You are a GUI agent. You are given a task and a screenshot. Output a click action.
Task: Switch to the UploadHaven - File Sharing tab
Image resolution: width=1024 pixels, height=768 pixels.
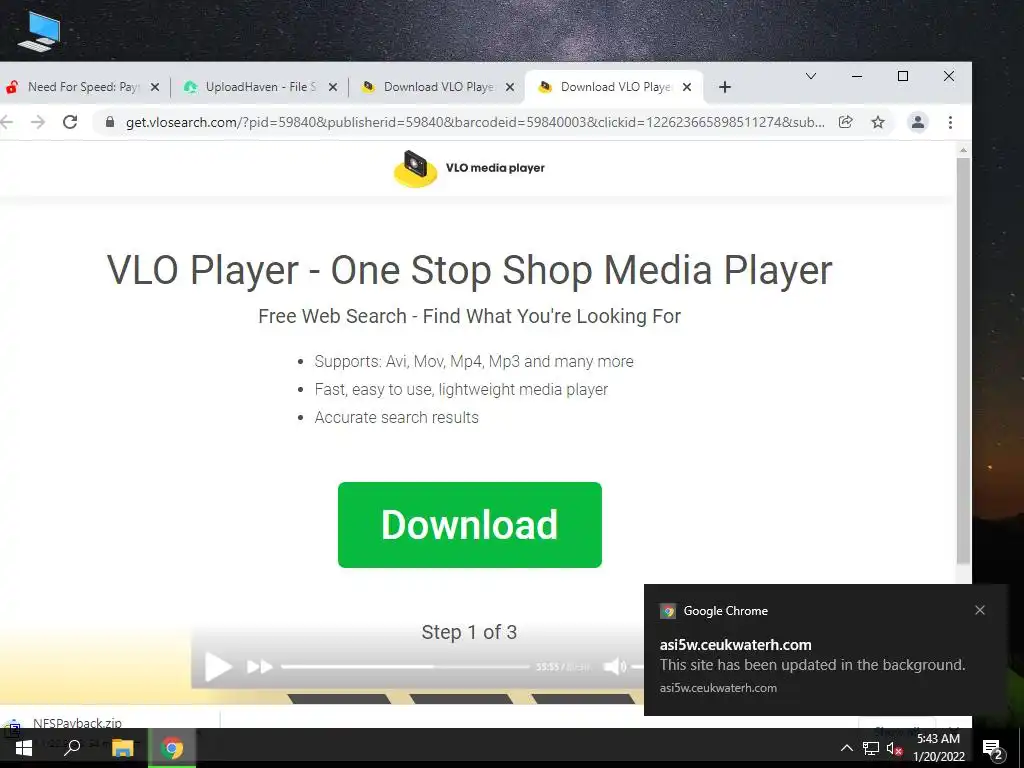click(261, 87)
